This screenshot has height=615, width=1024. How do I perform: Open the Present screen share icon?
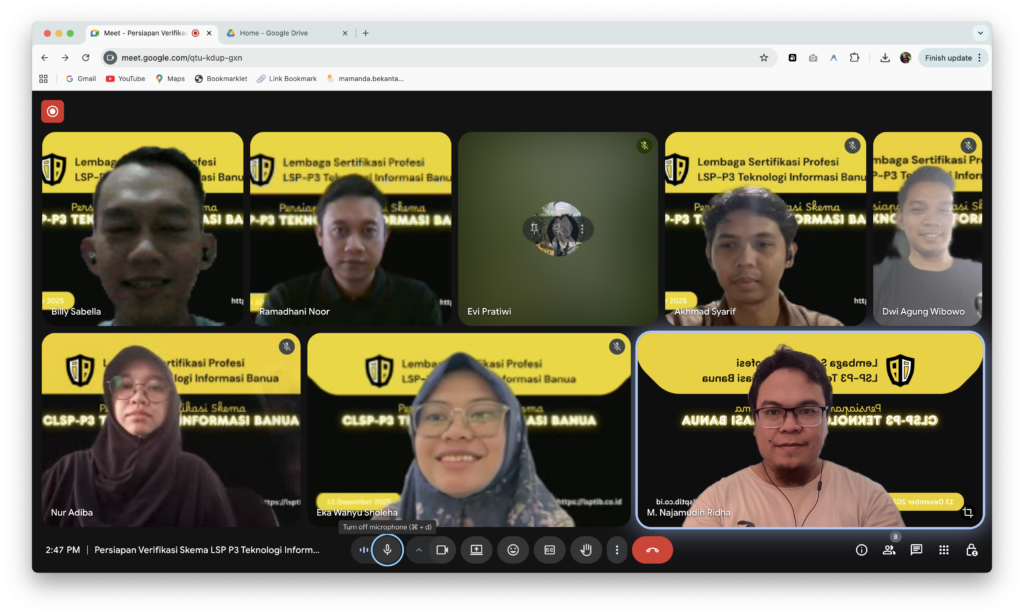(475, 549)
